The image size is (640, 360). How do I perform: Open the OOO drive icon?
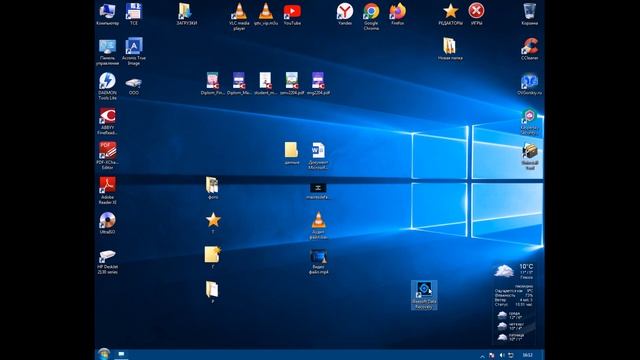tap(133, 86)
